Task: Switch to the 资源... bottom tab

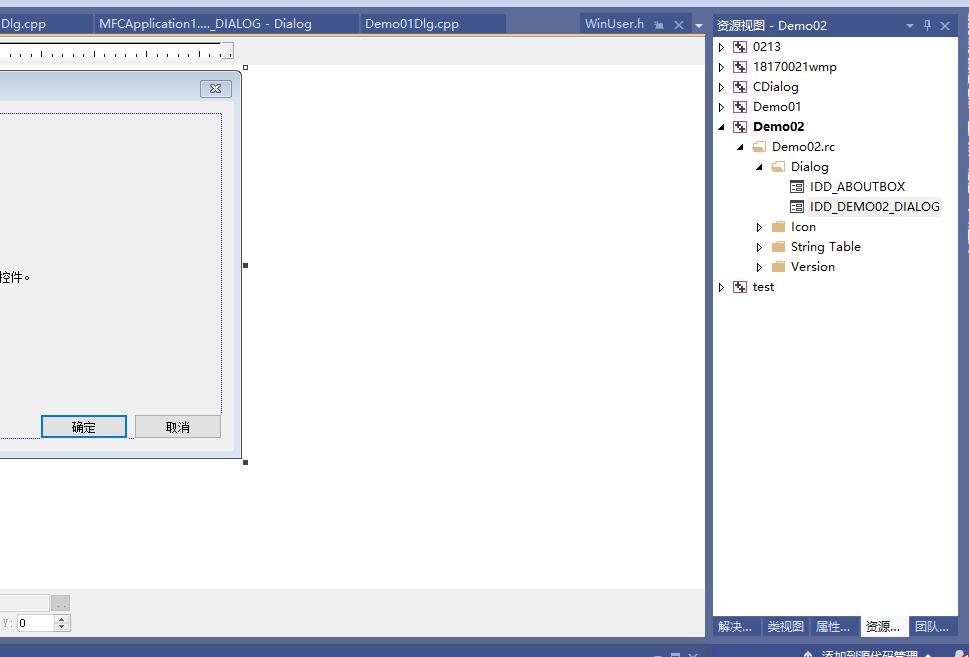Action: (884, 627)
